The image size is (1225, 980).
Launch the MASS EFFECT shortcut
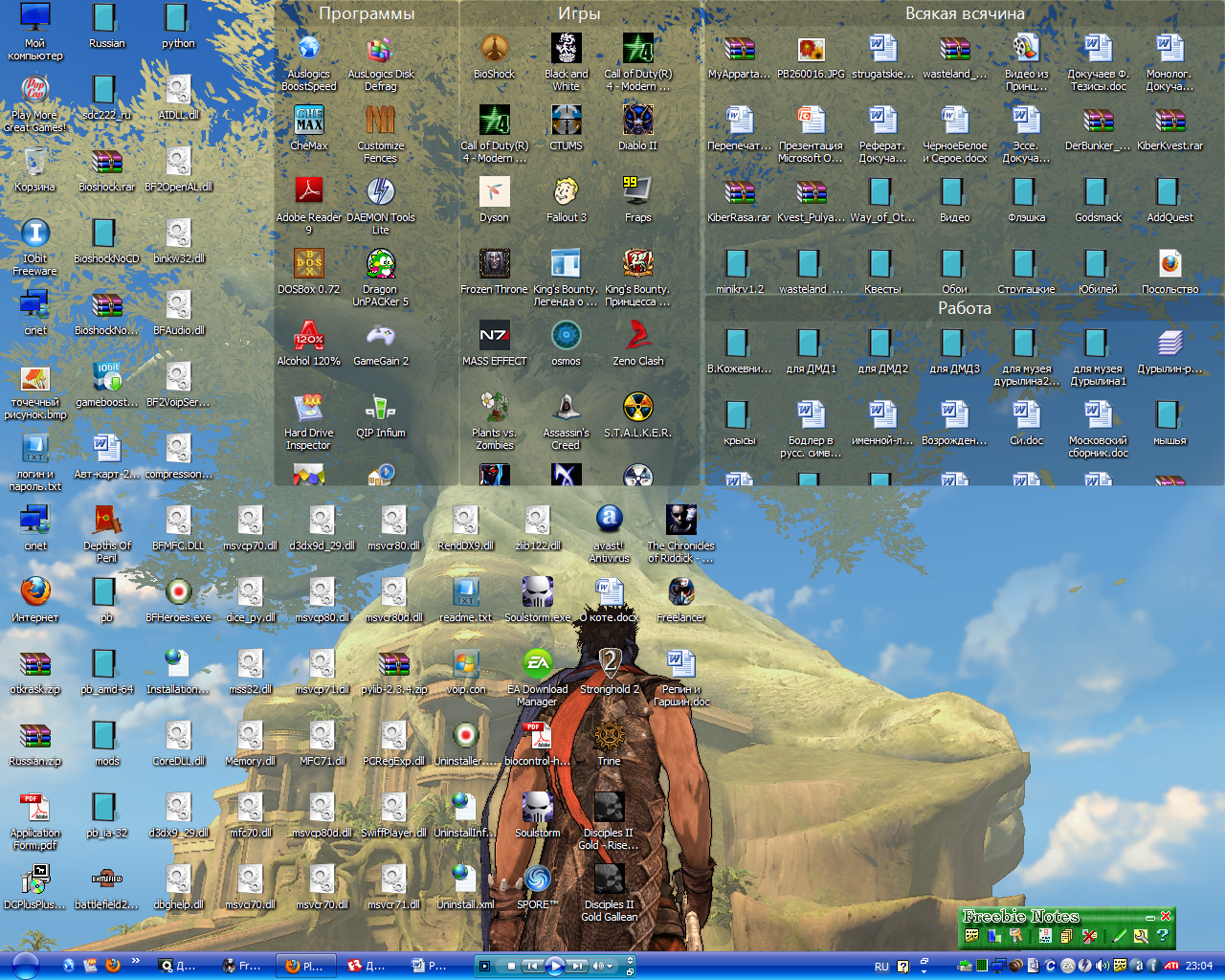coord(494,337)
